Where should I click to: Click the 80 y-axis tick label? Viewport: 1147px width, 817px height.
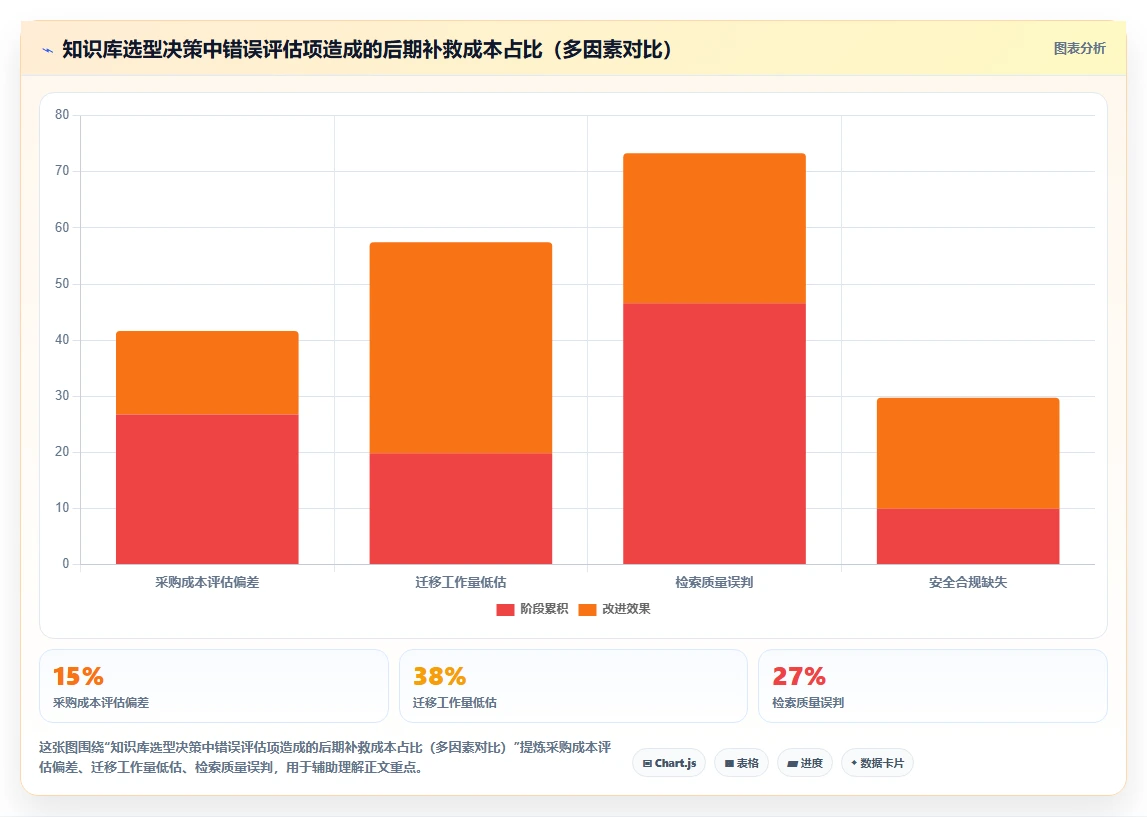[62, 115]
